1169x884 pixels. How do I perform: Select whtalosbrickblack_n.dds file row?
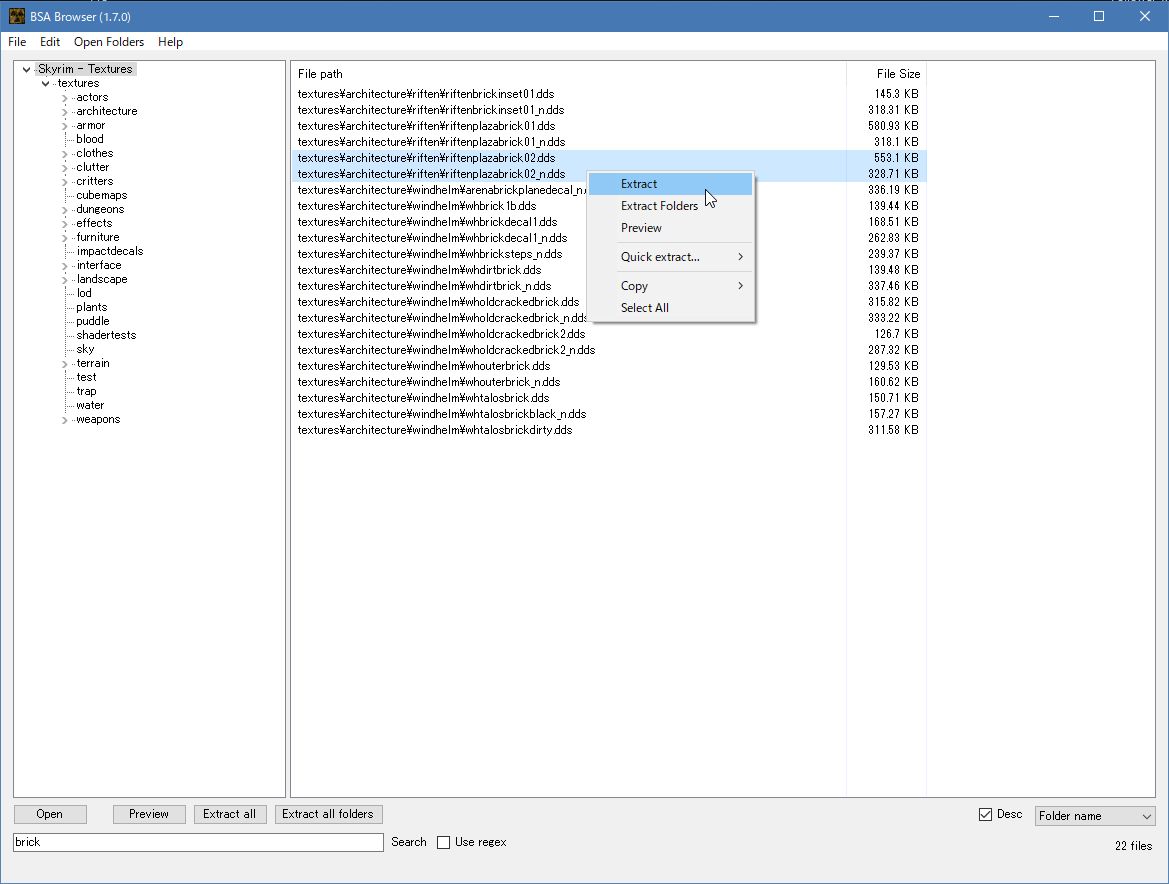coord(608,414)
